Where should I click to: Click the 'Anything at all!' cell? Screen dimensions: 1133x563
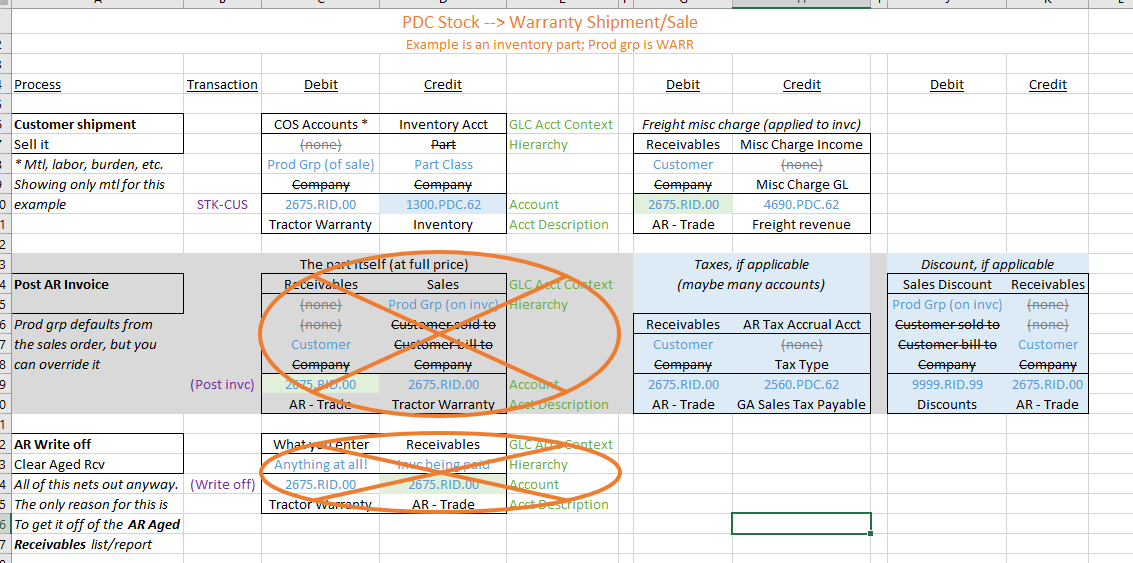pos(320,465)
